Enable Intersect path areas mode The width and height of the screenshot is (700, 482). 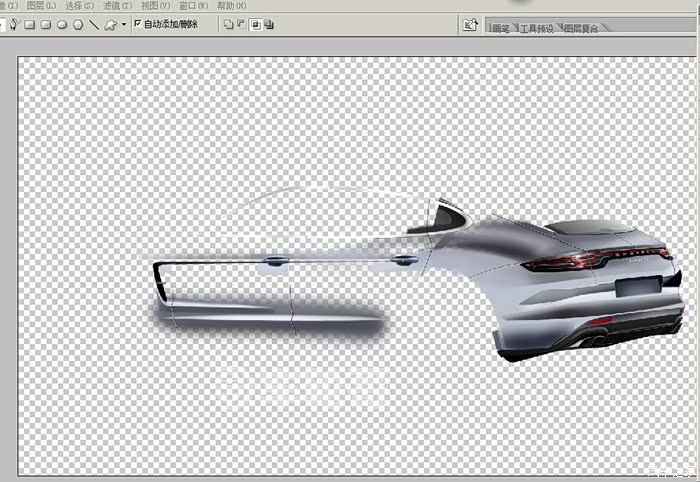tap(256, 24)
